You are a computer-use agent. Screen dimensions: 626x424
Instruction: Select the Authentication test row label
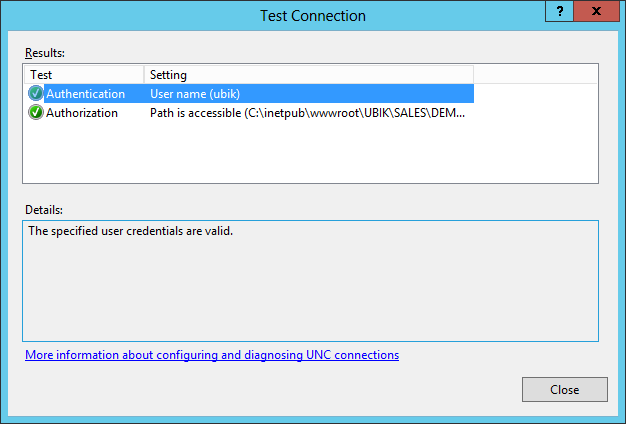[x=86, y=94]
